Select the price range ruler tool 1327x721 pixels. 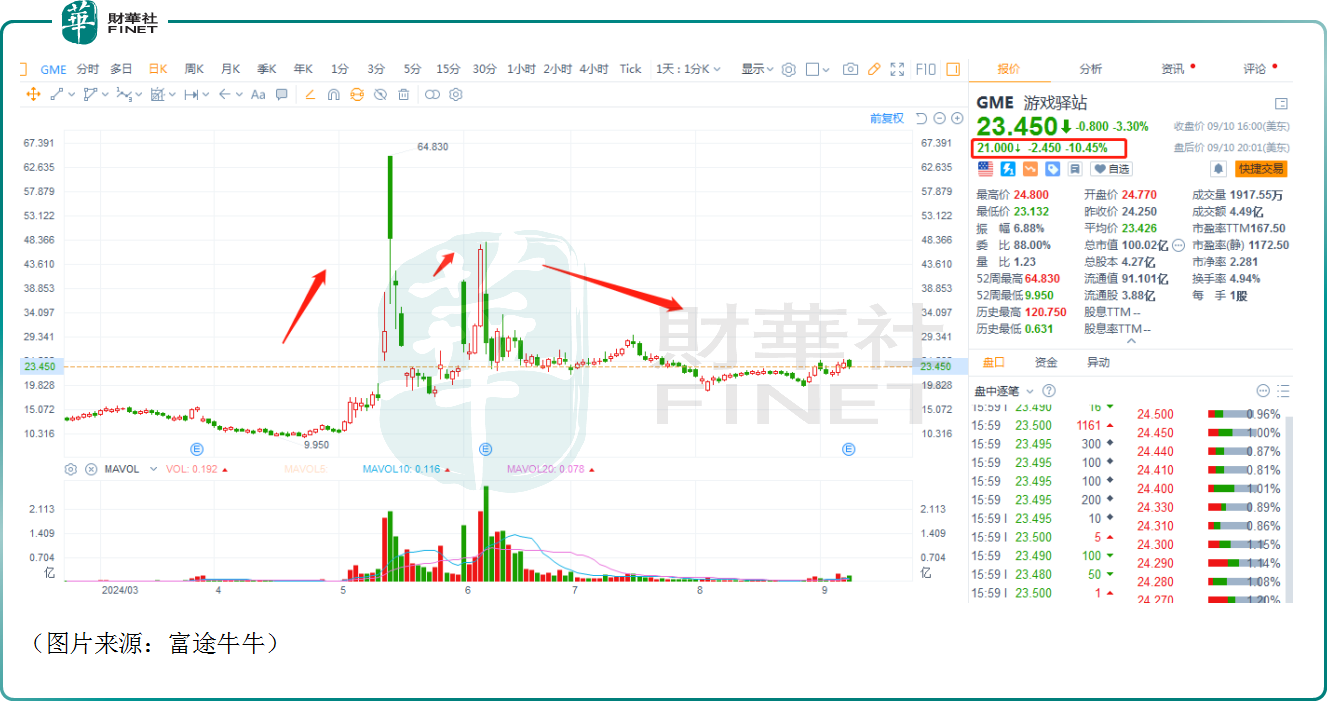click(x=191, y=94)
